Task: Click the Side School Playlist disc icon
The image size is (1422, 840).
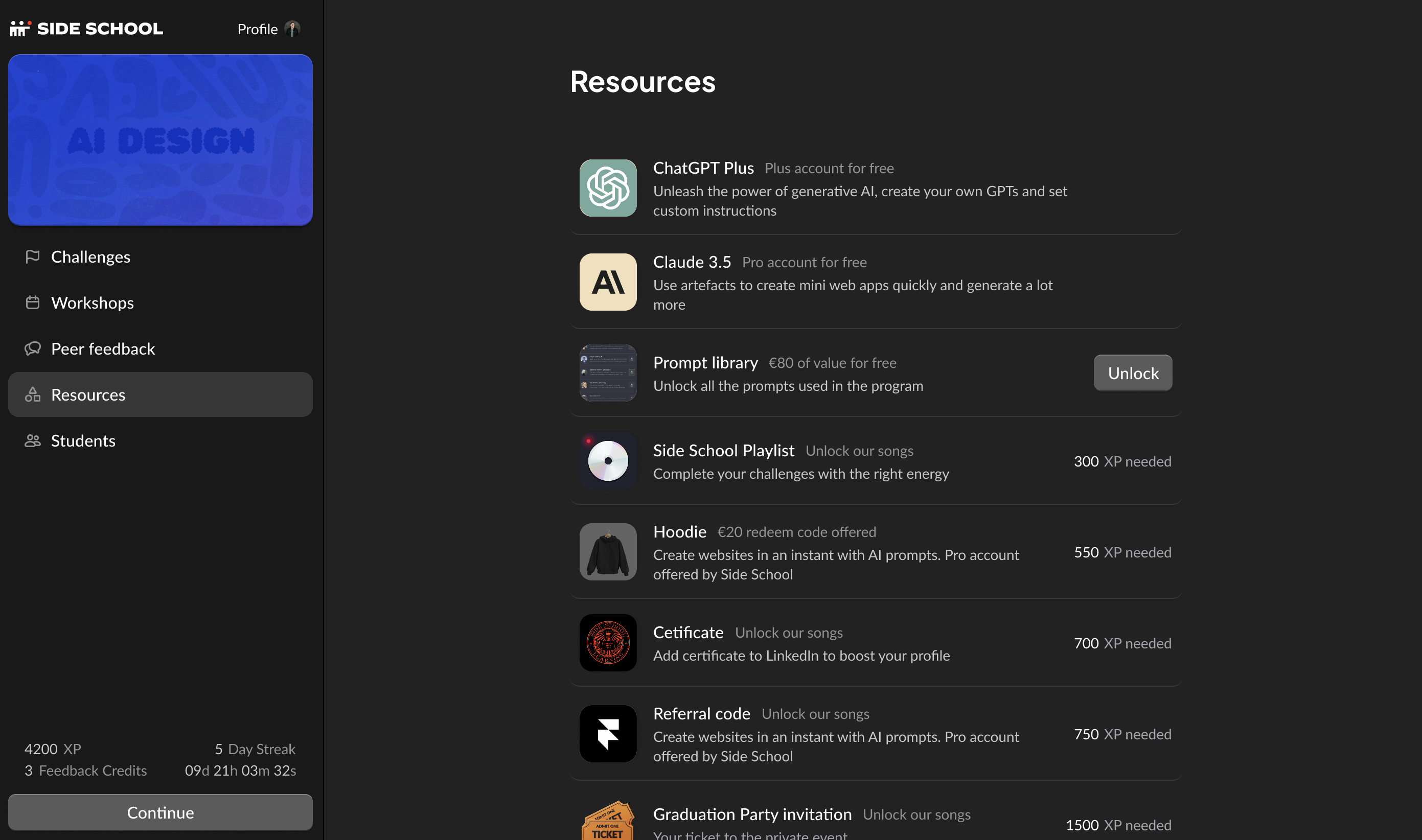Action: [607, 461]
